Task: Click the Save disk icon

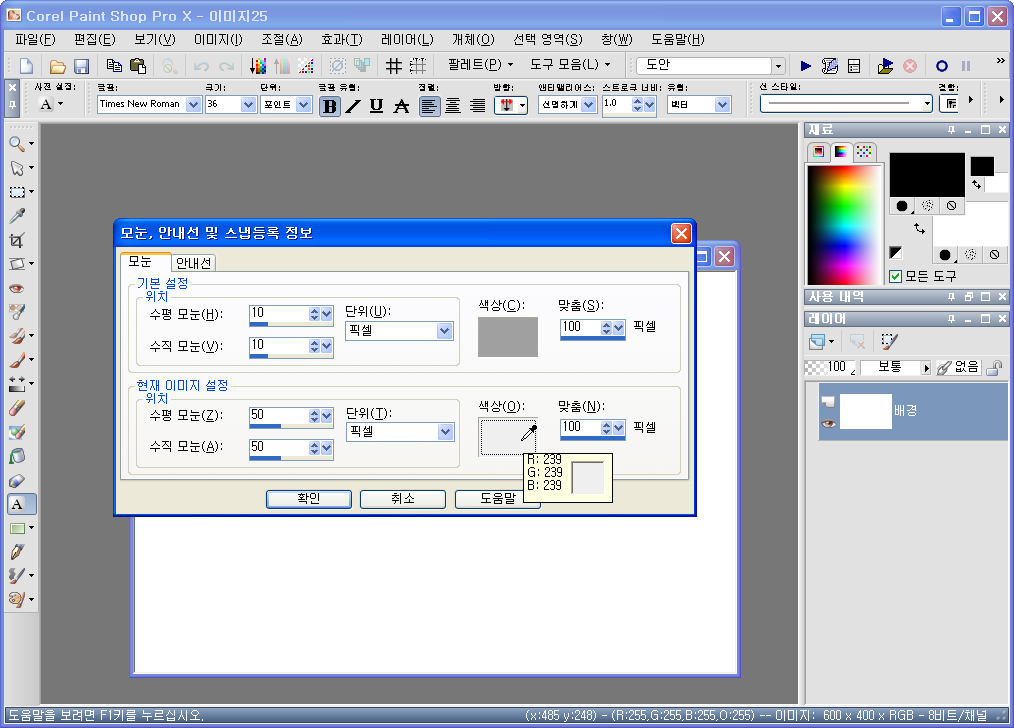Action: point(81,66)
